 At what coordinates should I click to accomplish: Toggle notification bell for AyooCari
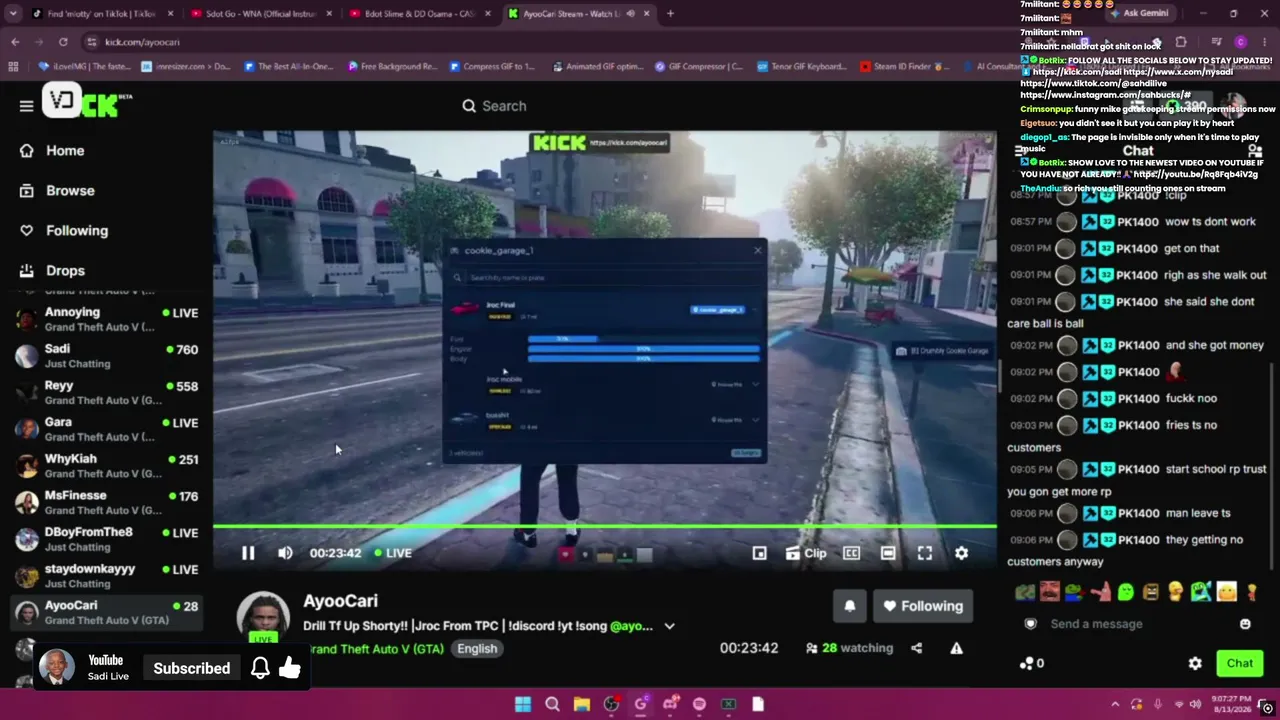(x=850, y=606)
